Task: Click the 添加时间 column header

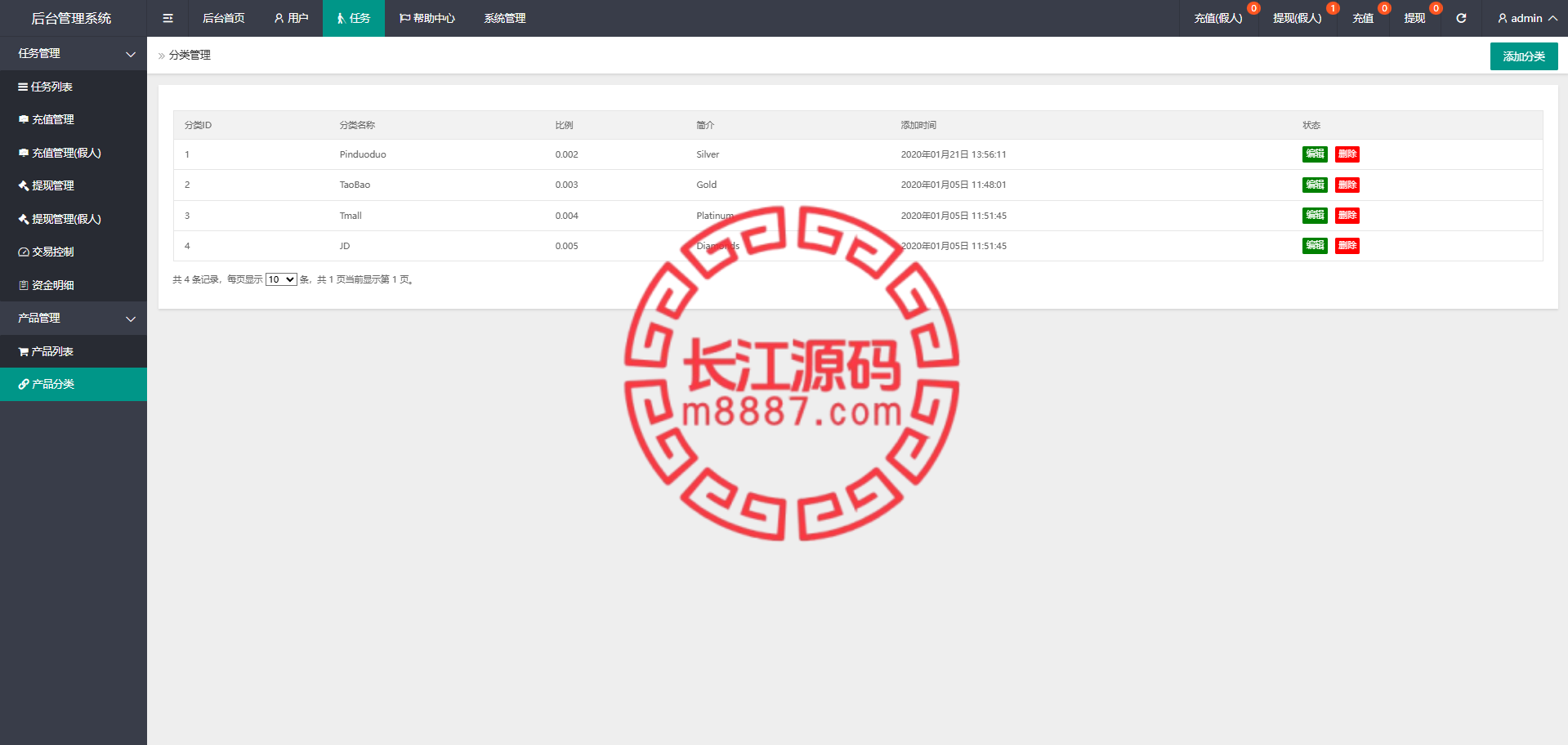Action: [x=918, y=125]
